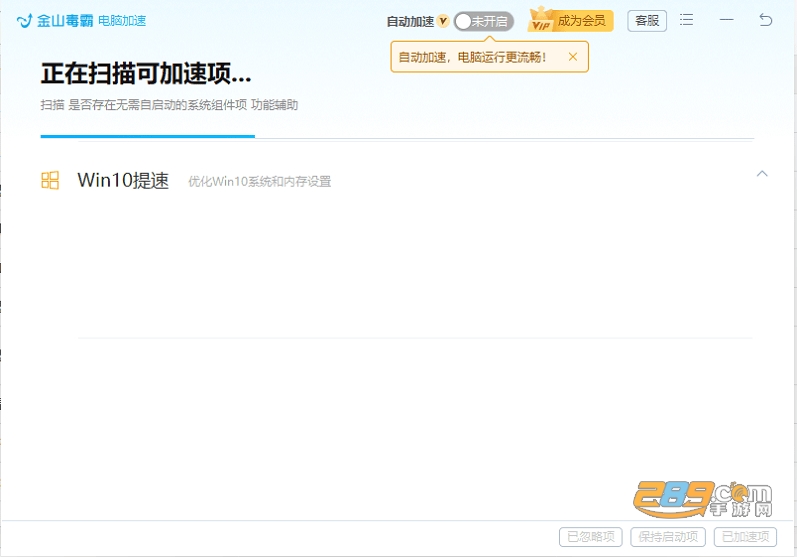Screen dimensions: 797x557
Task: Click the 正在扫描可加速项 heading
Action: click(146, 74)
